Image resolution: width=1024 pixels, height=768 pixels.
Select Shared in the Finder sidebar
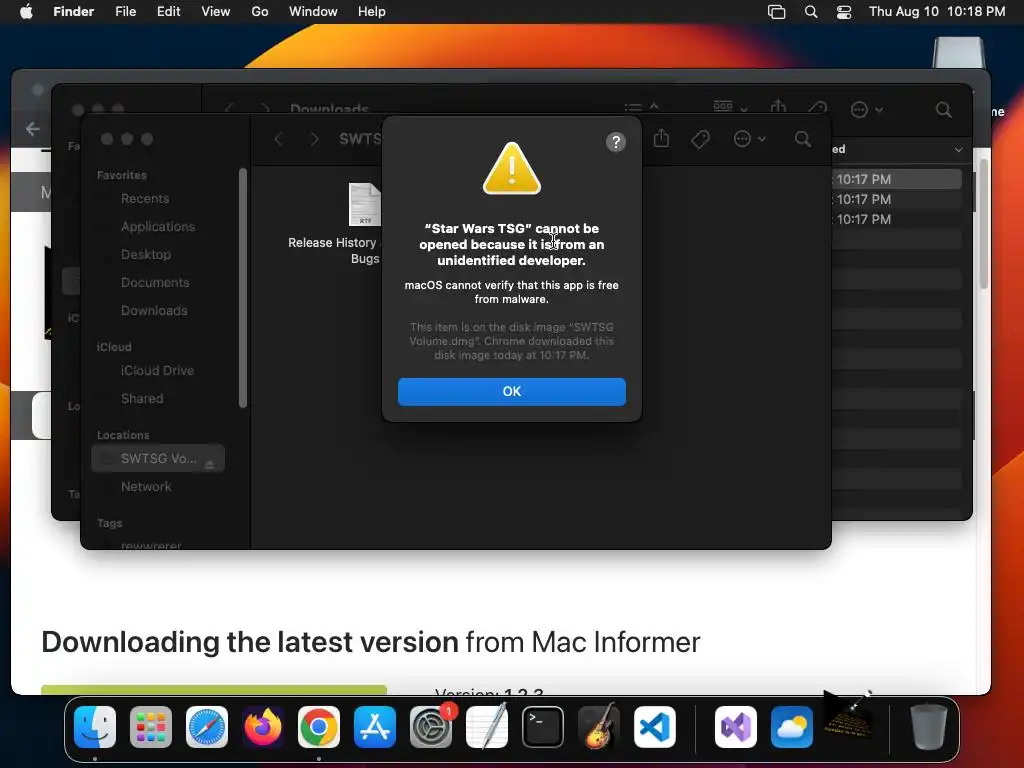(x=142, y=398)
